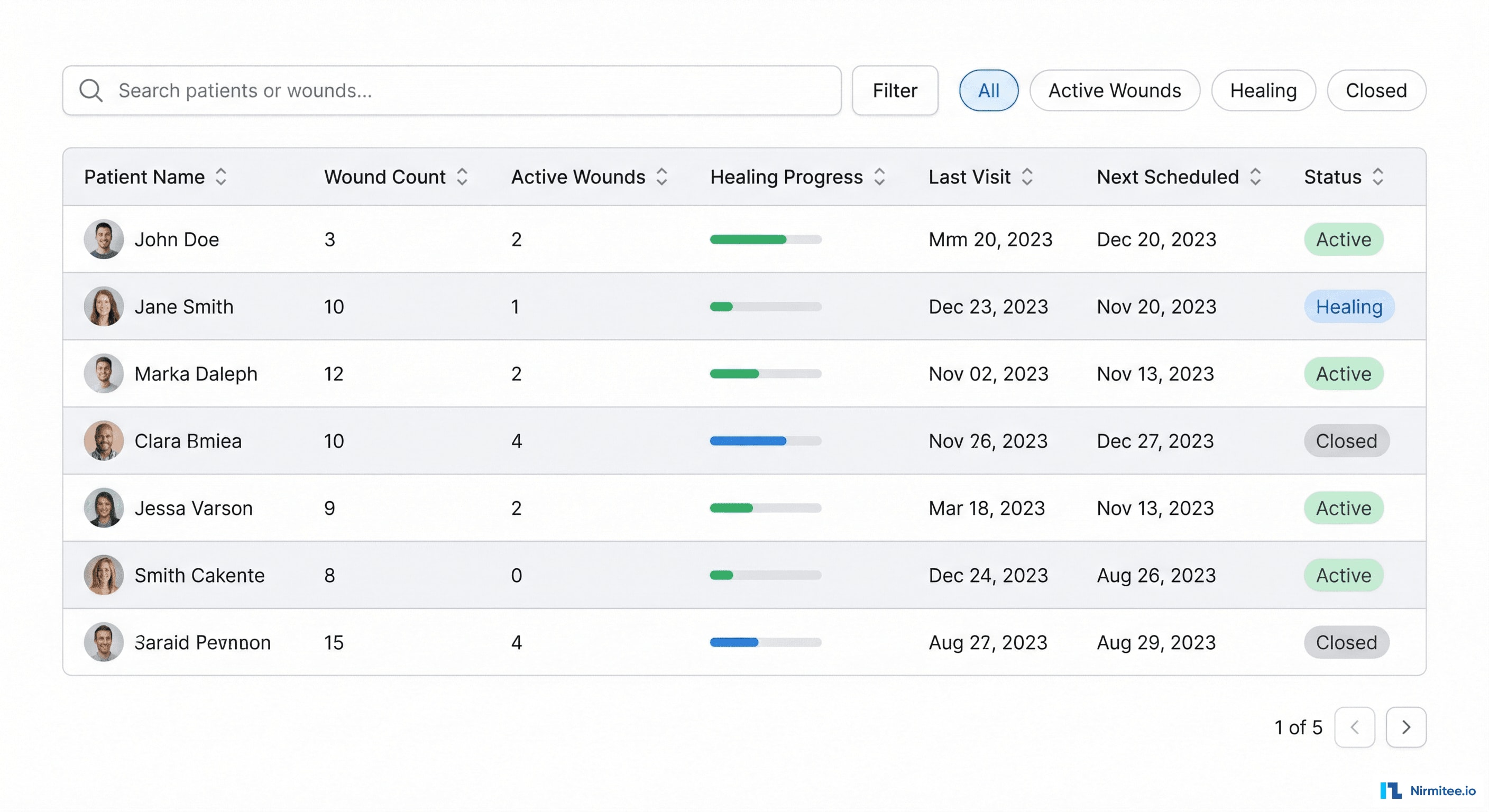
Task: Open John Doe's profile avatar
Action: 104,239
